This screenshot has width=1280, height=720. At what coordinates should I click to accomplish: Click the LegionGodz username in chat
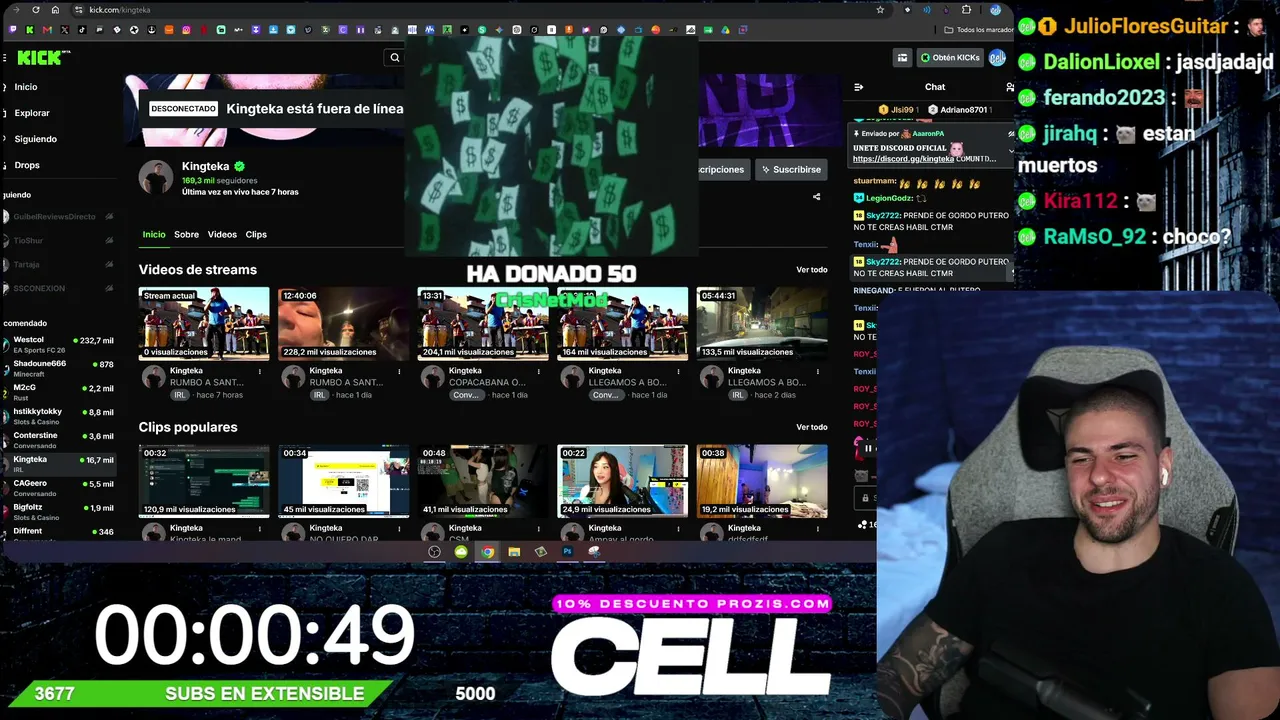coord(889,198)
